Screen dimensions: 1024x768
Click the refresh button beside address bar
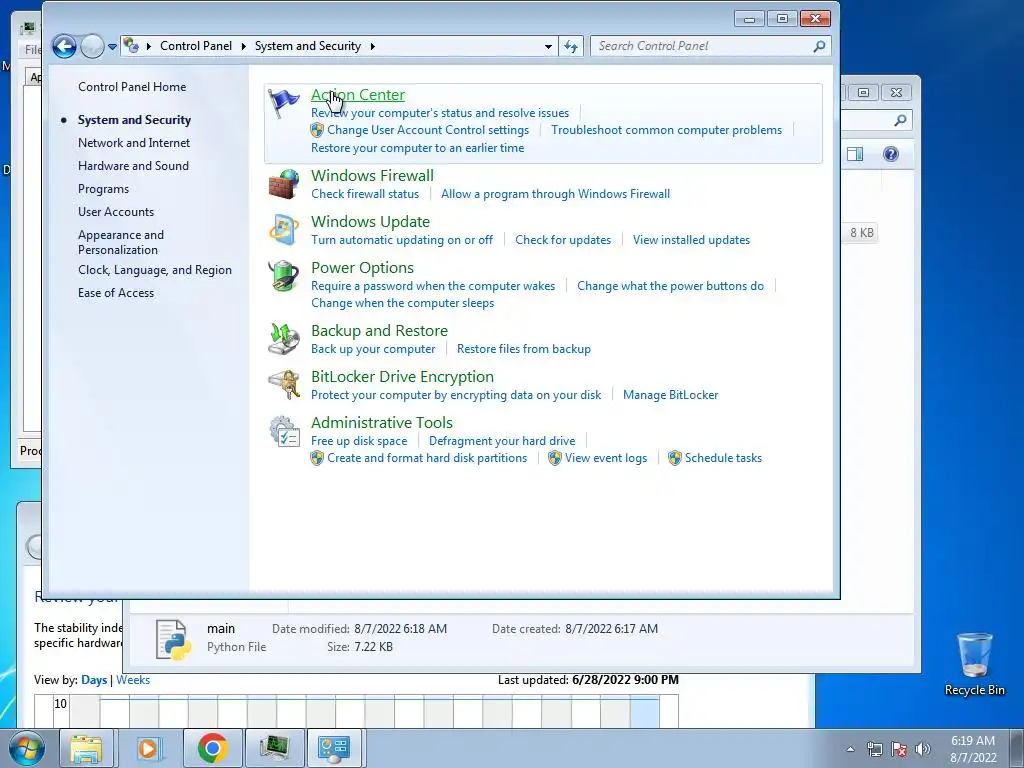(x=571, y=46)
